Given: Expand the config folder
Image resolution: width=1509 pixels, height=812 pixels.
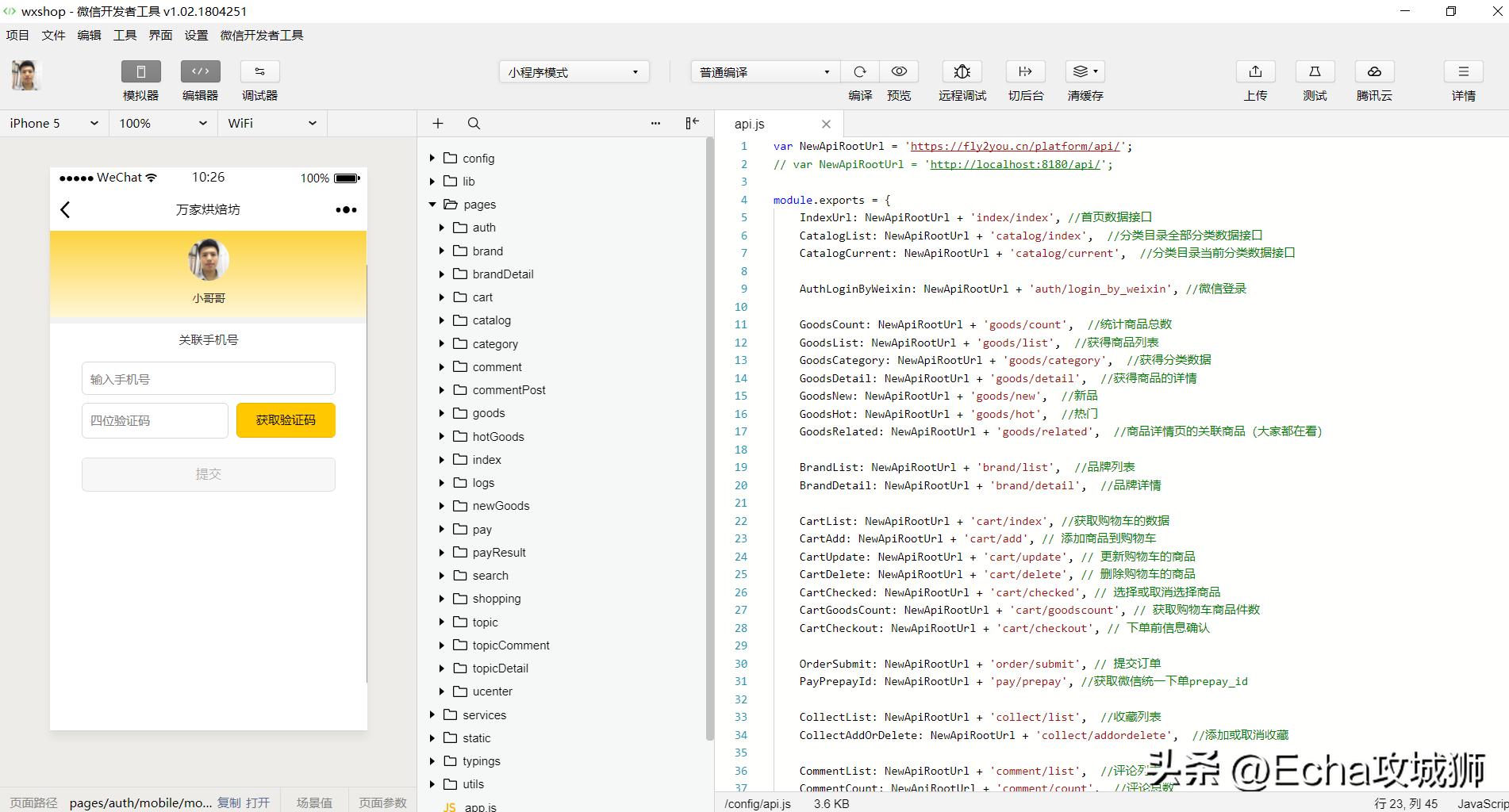Looking at the screenshot, I should 478,159.
